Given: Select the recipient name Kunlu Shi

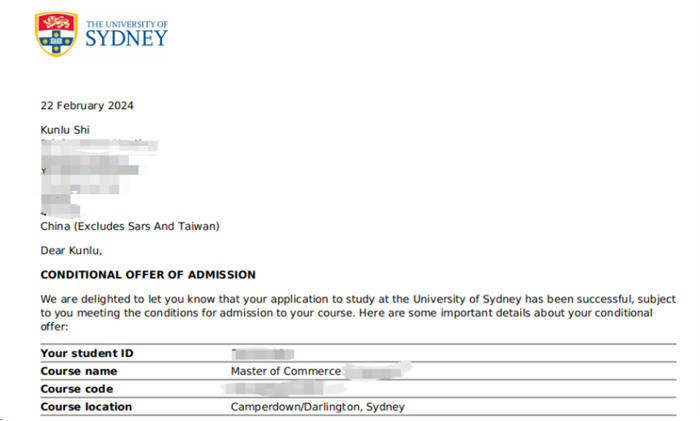Looking at the screenshot, I should tap(65, 130).
